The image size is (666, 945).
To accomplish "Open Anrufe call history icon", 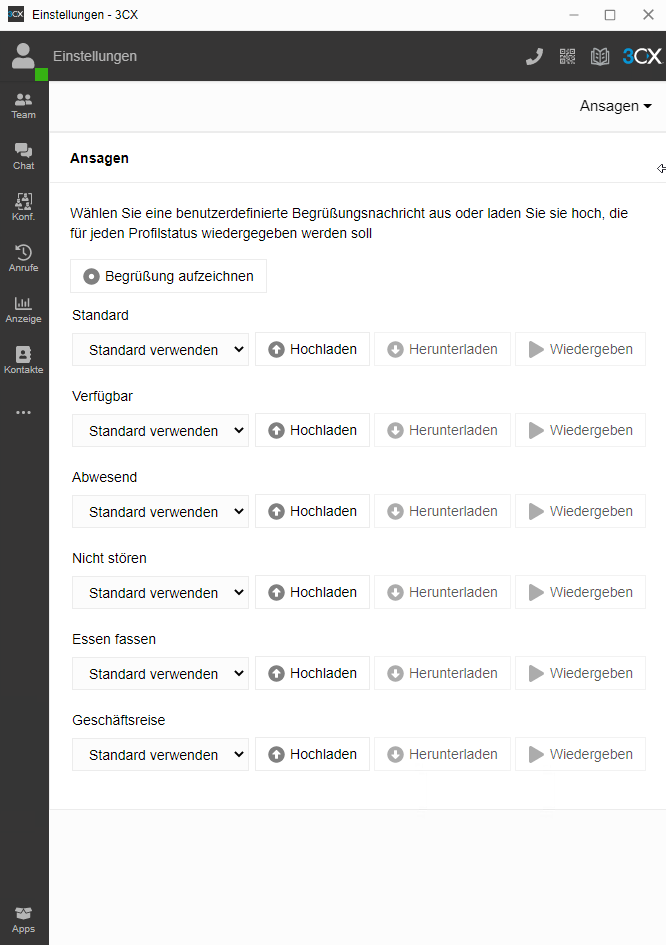I will [23, 257].
